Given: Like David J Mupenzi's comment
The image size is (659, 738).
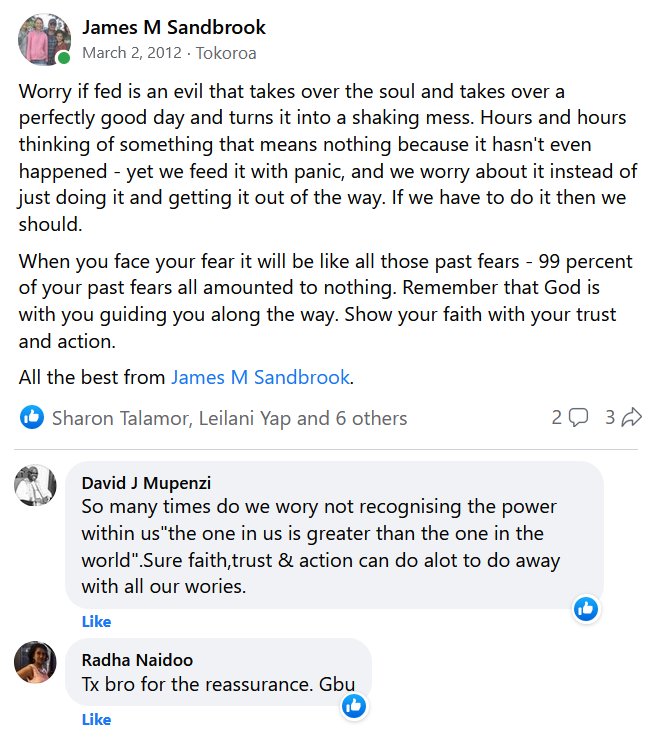Looking at the screenshot, I should click(x=96, y=622).
